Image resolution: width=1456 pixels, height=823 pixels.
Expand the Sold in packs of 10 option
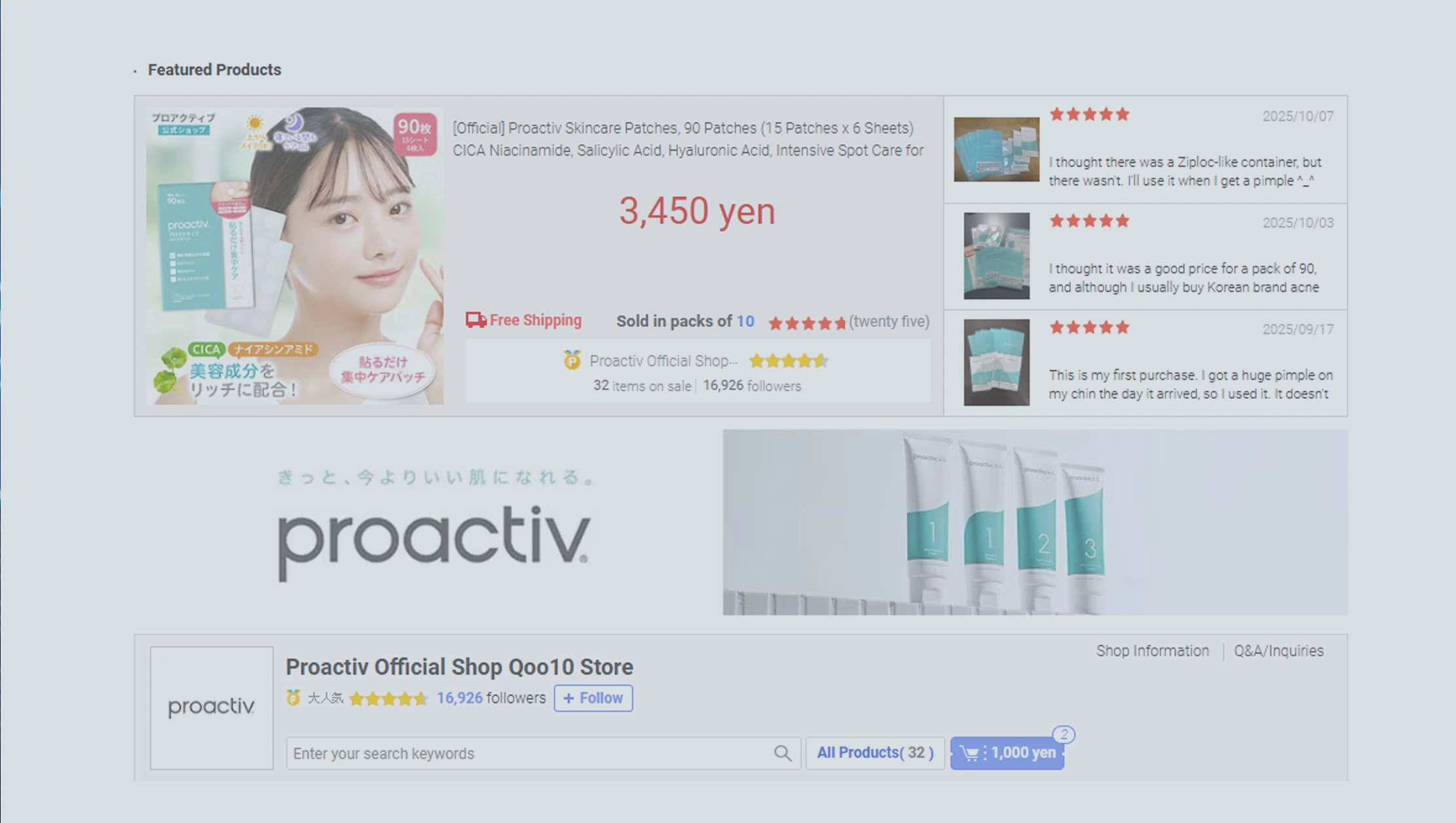point(684,321)
